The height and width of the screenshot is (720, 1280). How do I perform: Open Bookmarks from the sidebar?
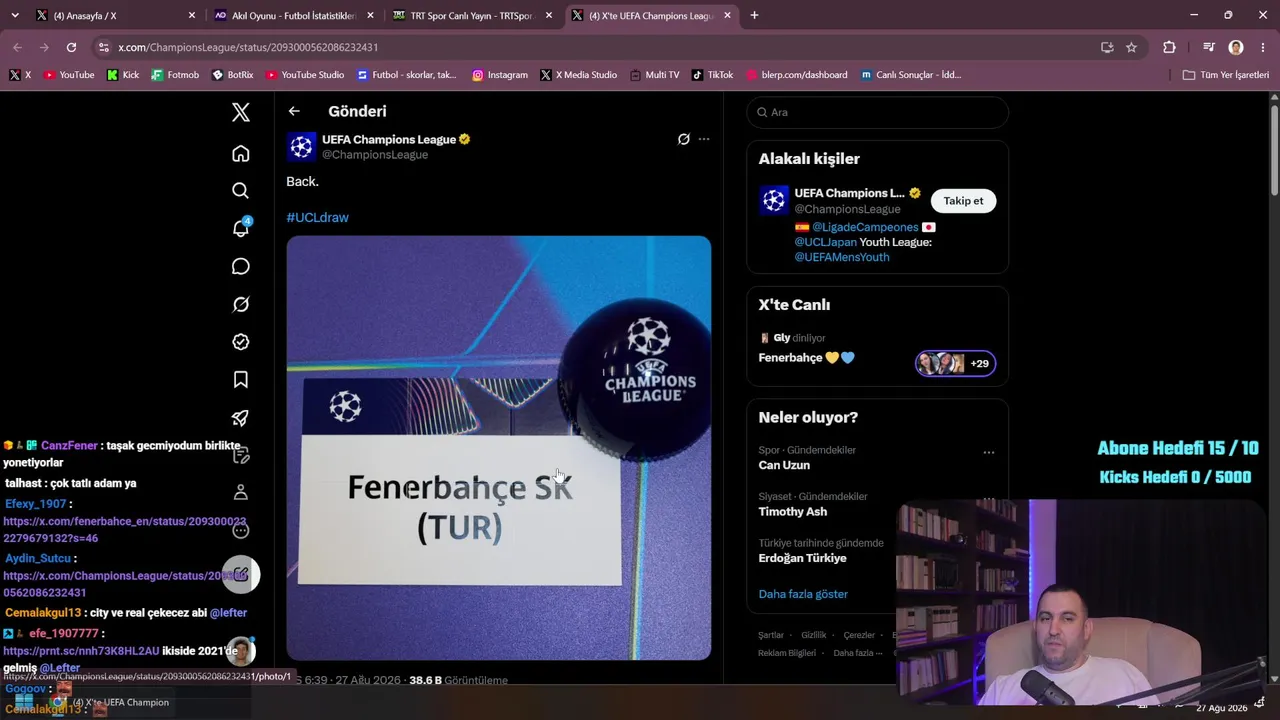[241, 380]
